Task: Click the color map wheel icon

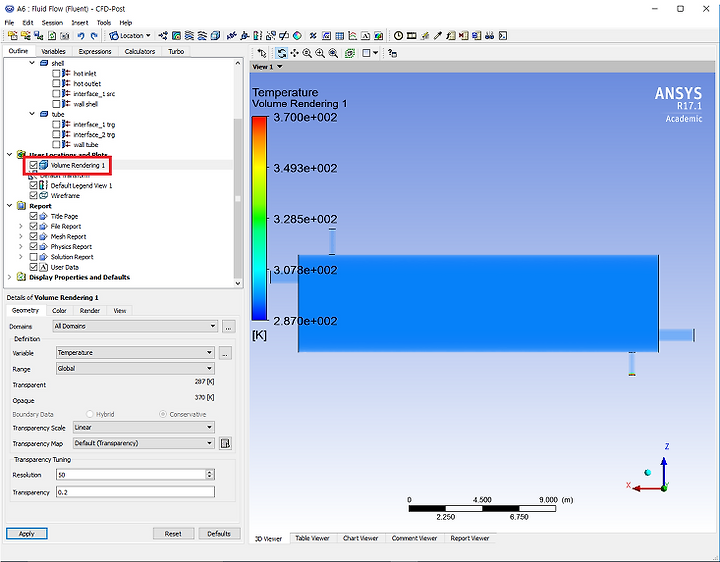Action: click(x=297, y=35)
